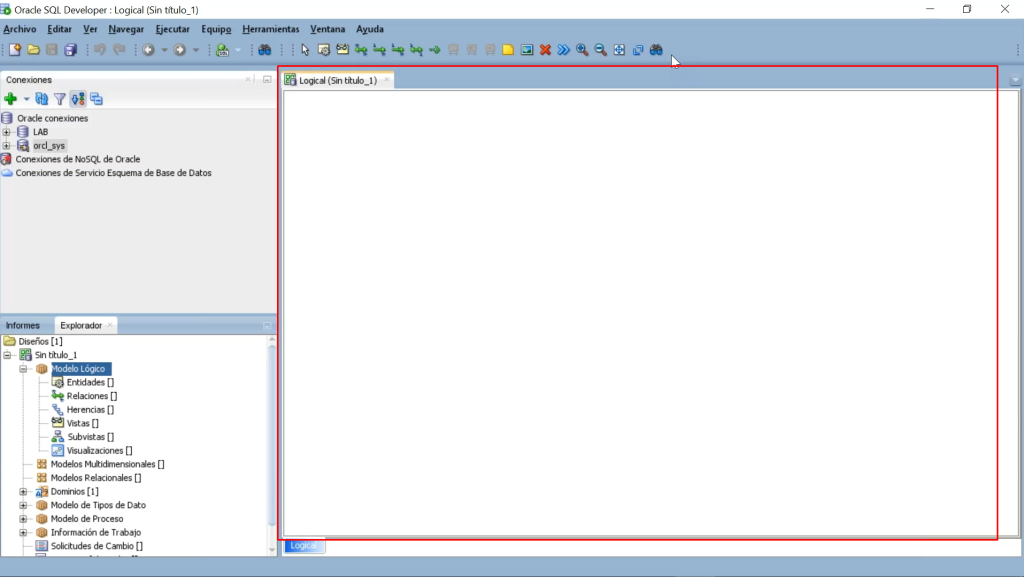Click the Zoom In magnifier icon
1024x577 pixels.
[582, 50]
